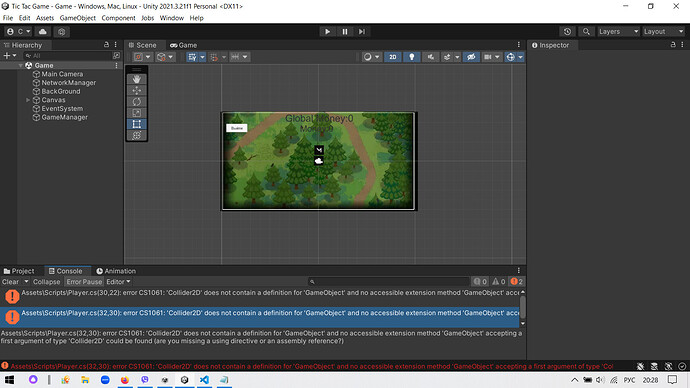This screenshot has height=388, width=690.
Task: Open the Layout dropdown
Action: (x=664, y=32)
